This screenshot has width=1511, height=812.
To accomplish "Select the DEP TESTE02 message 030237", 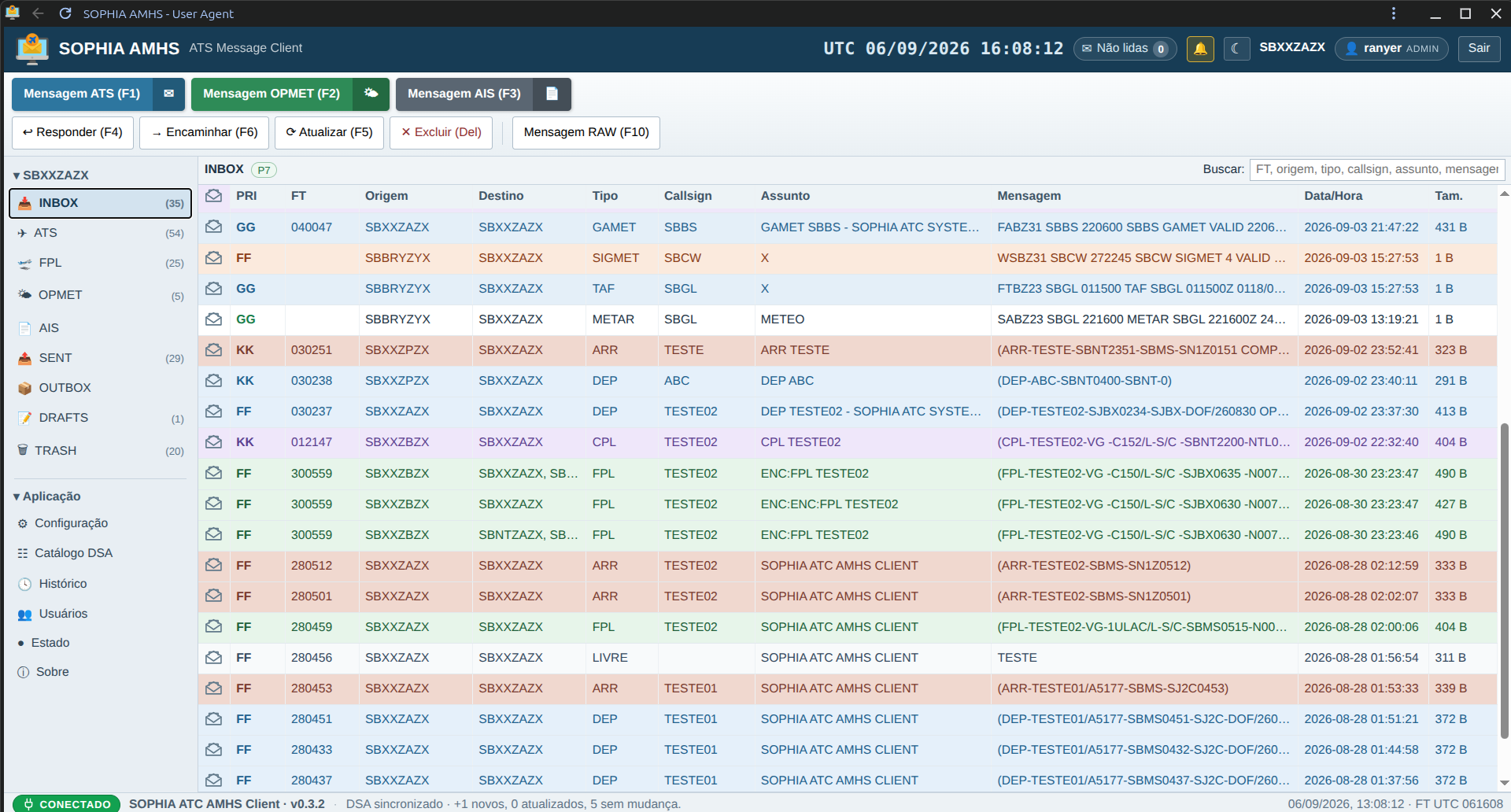I will tap(848, 412).
